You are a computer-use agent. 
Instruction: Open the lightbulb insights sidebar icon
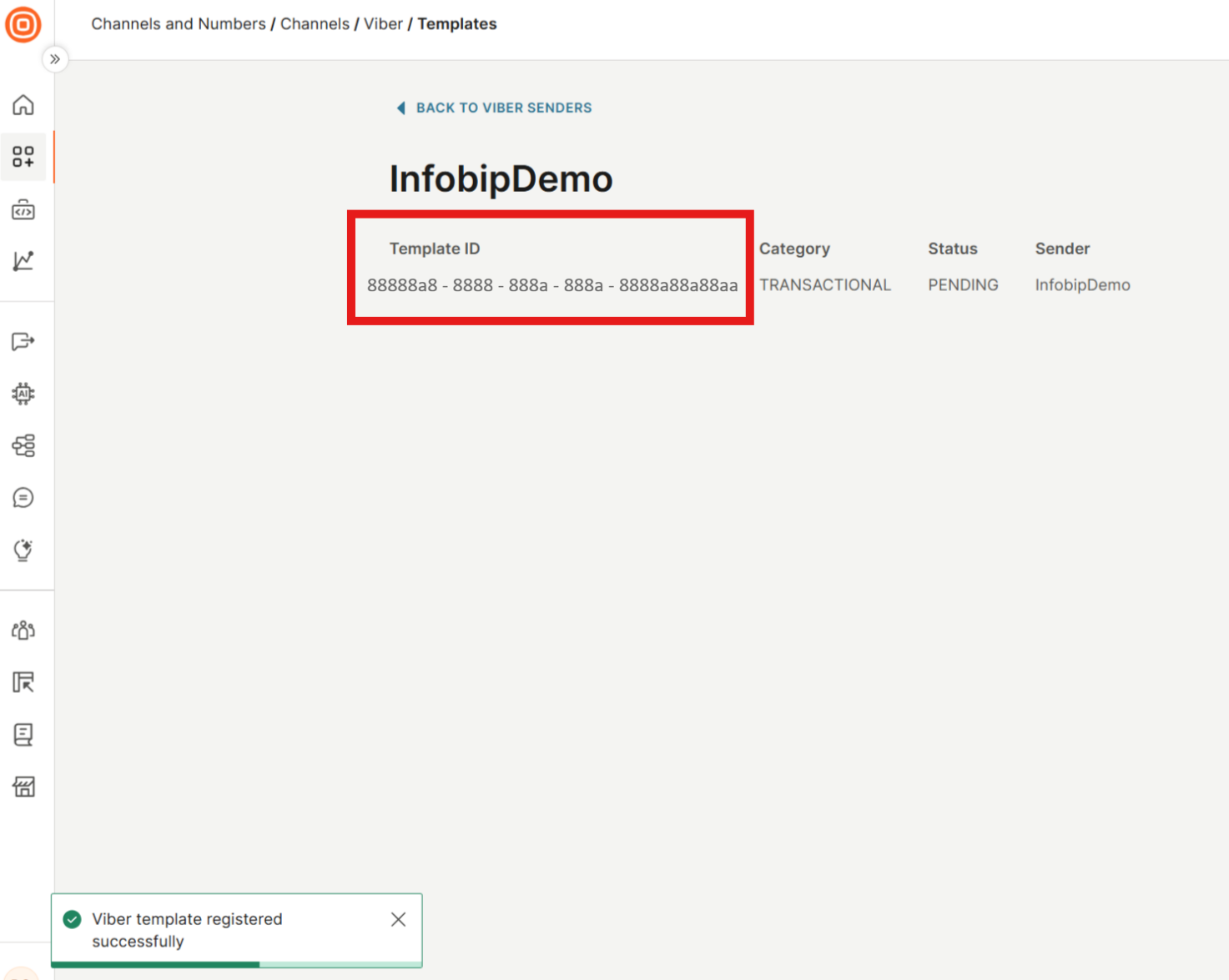pyautogui.click(x=23, y=550)
